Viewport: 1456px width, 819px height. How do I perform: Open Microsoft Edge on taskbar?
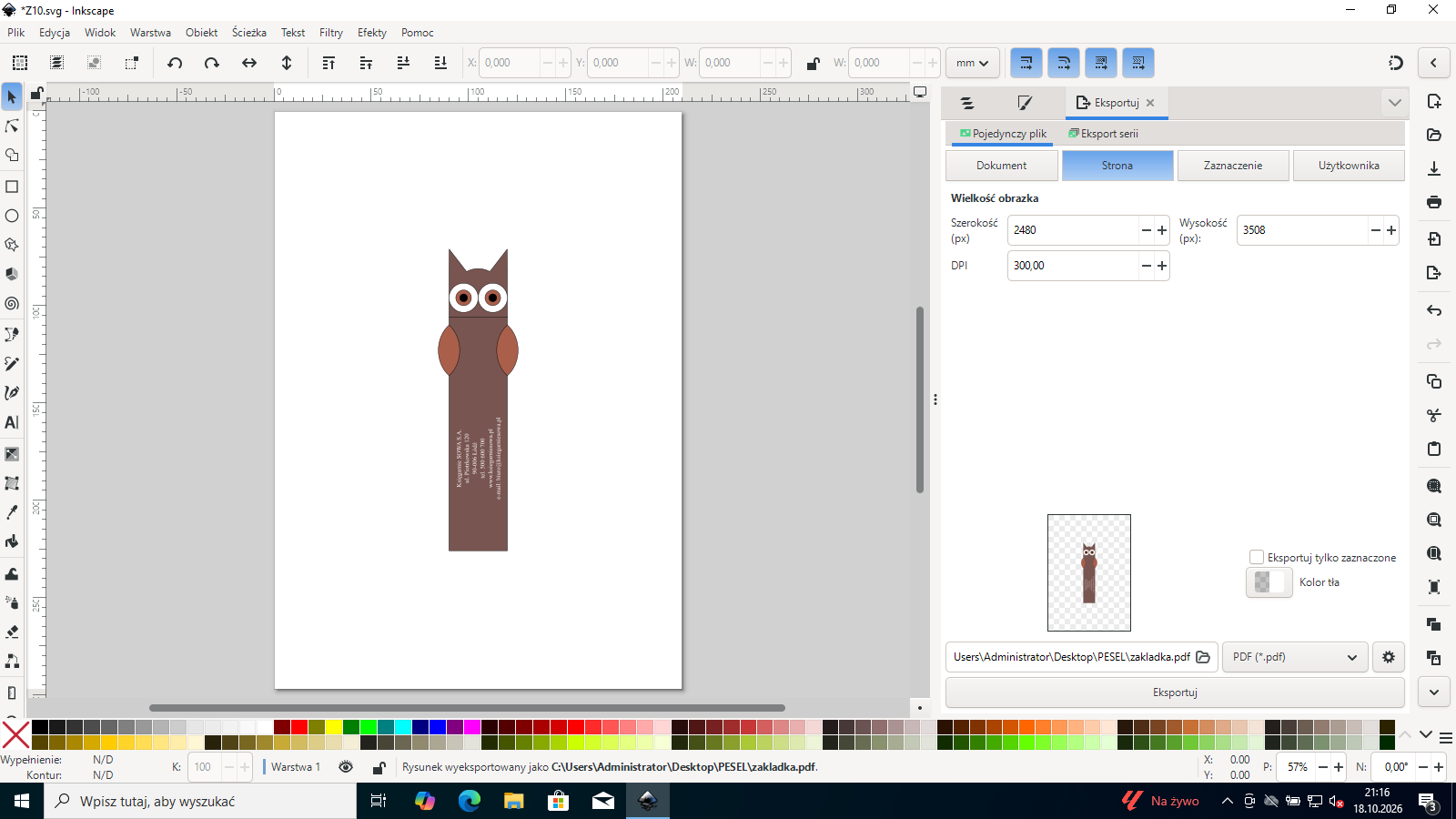click(x=470, y=801)
